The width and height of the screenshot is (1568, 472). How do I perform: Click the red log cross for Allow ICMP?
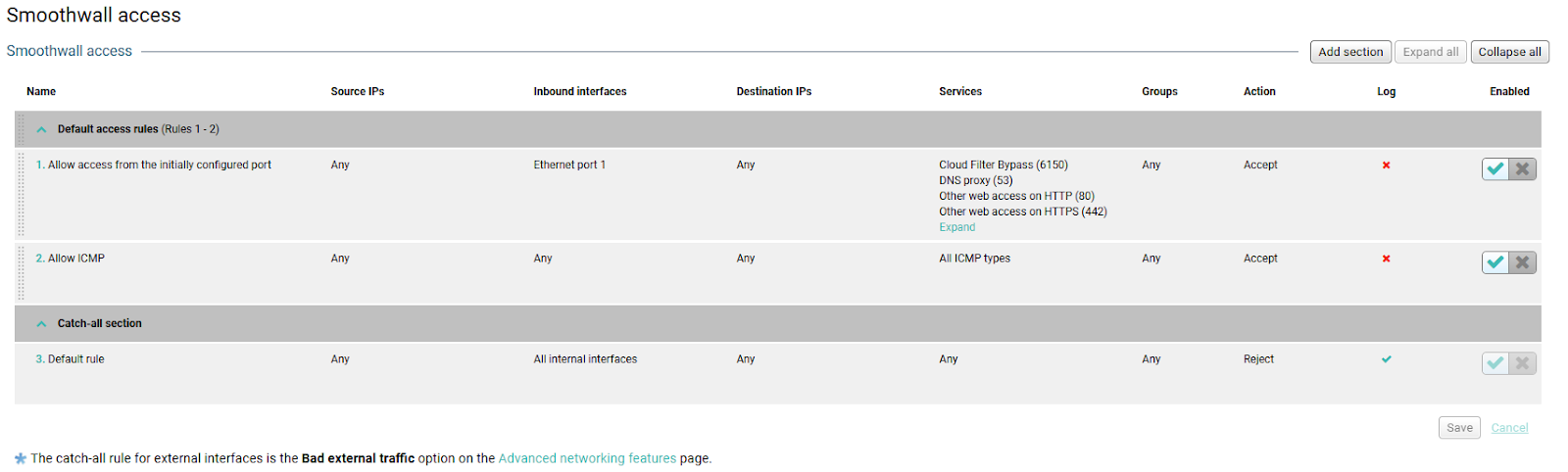1386,259
